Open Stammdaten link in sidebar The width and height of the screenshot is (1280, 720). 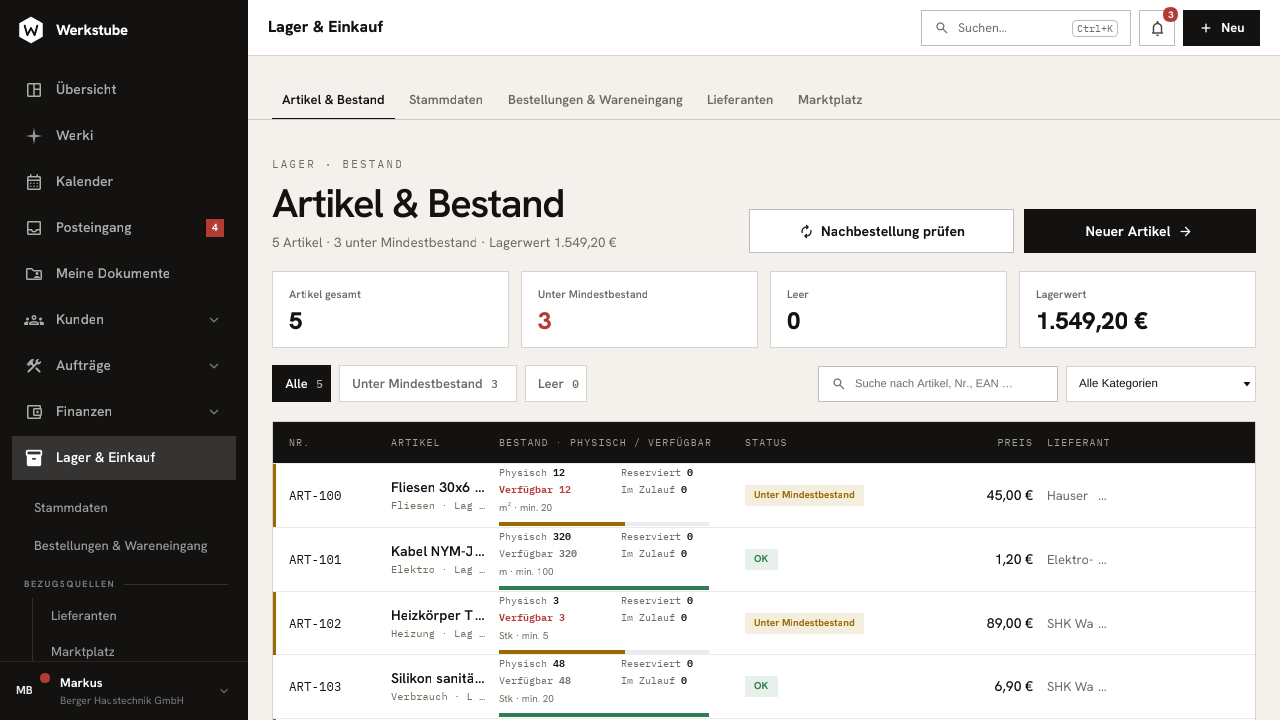pos(71,507)
